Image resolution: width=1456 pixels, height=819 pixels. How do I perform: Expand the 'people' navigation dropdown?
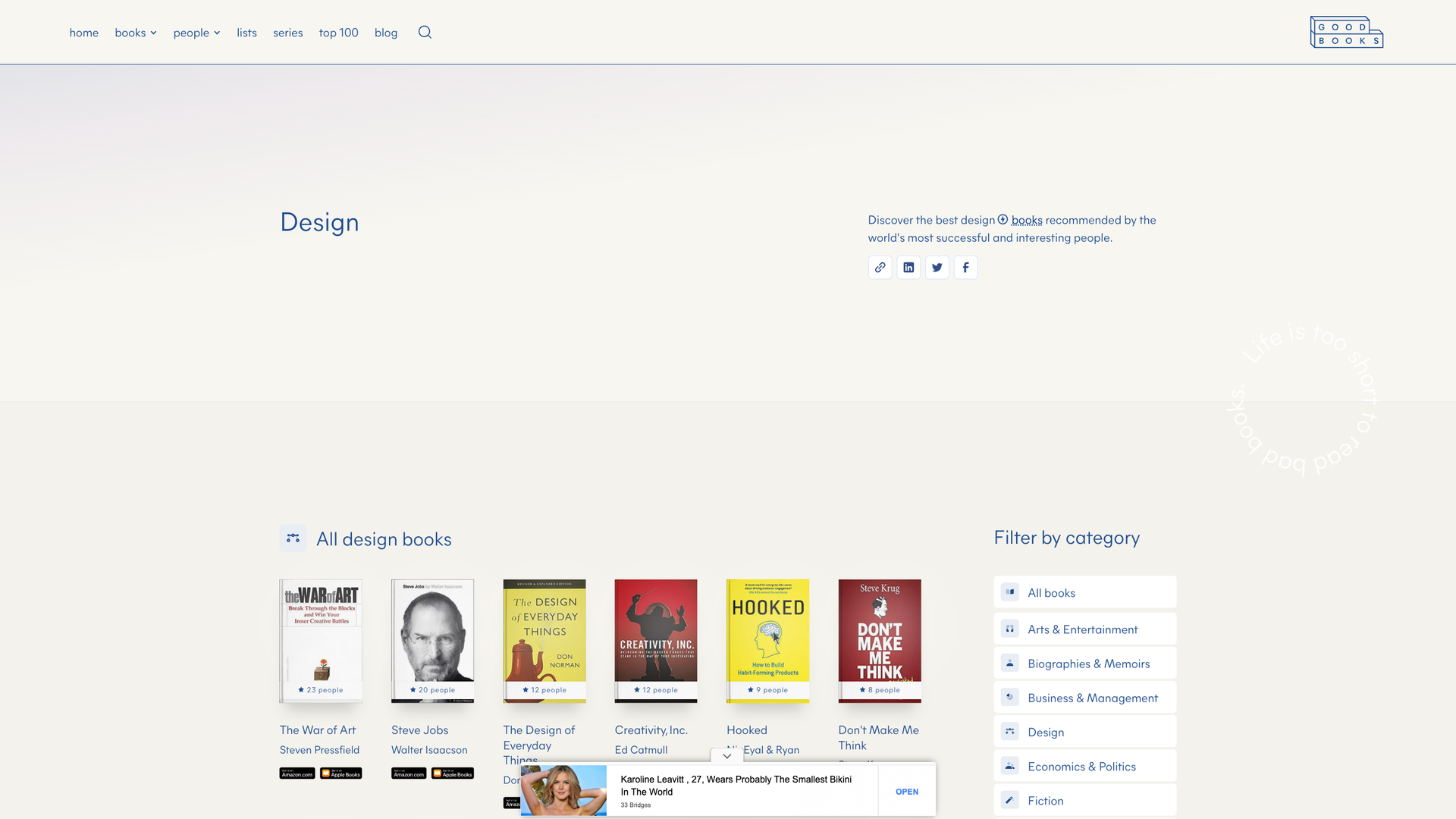click(196, 33)
